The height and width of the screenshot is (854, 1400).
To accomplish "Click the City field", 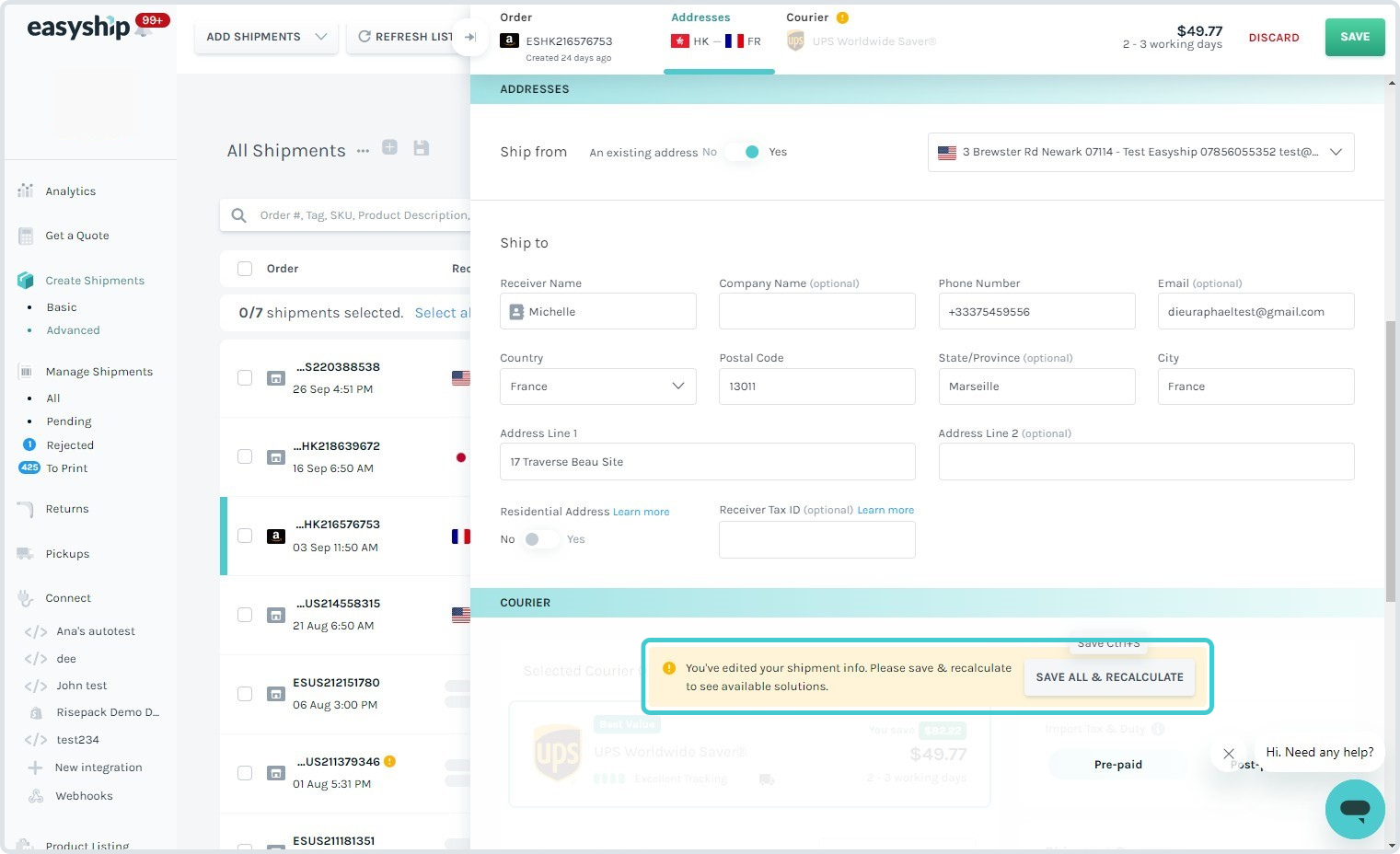I will pos(1255,387).
